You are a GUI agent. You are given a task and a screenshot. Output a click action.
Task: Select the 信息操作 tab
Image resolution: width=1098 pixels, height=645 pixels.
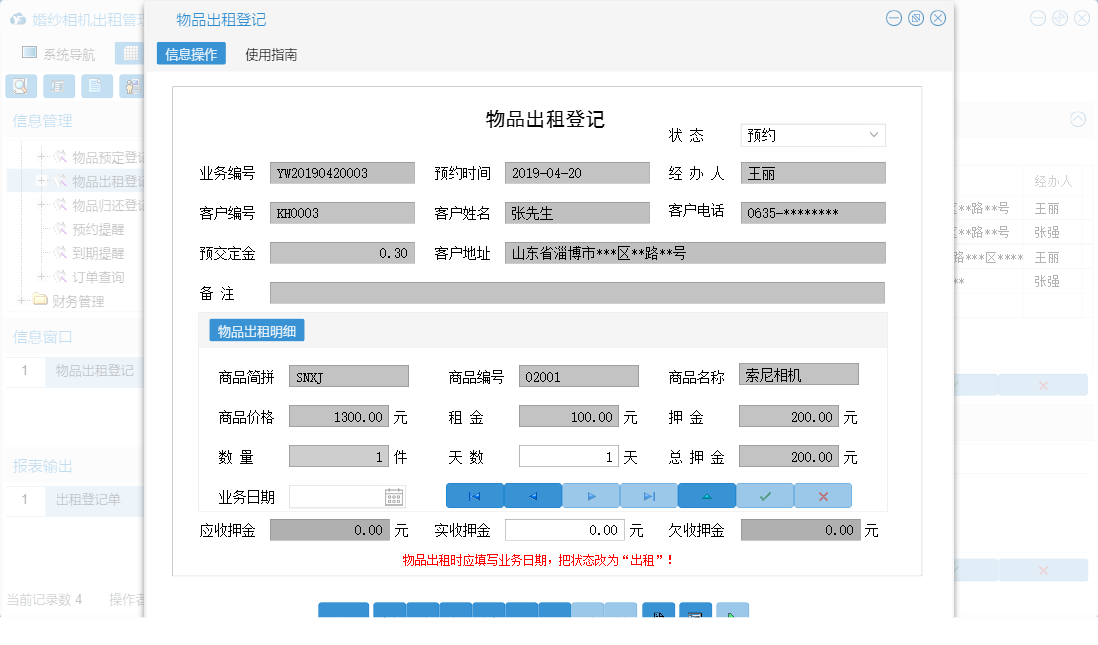click(191, 53)
